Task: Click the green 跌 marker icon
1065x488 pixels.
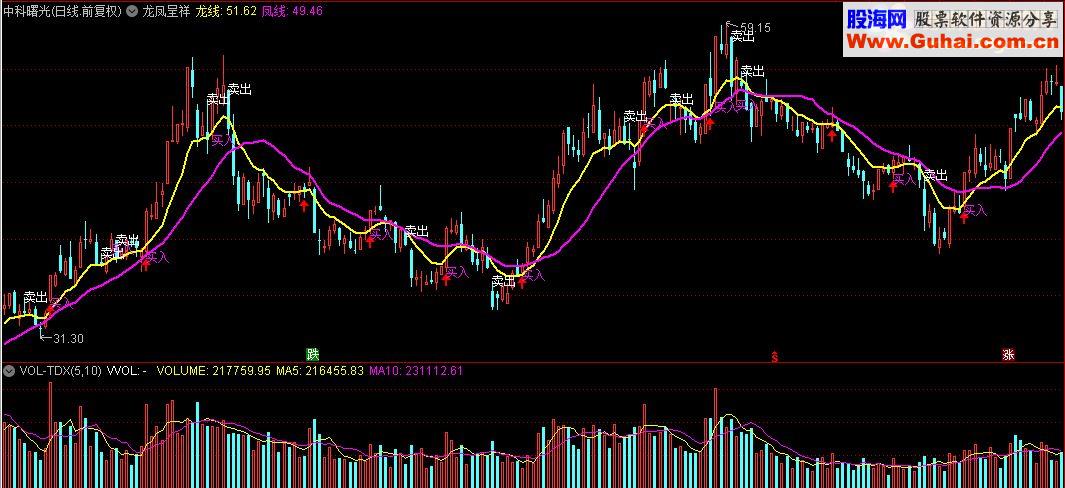Action: coord(312,354)
